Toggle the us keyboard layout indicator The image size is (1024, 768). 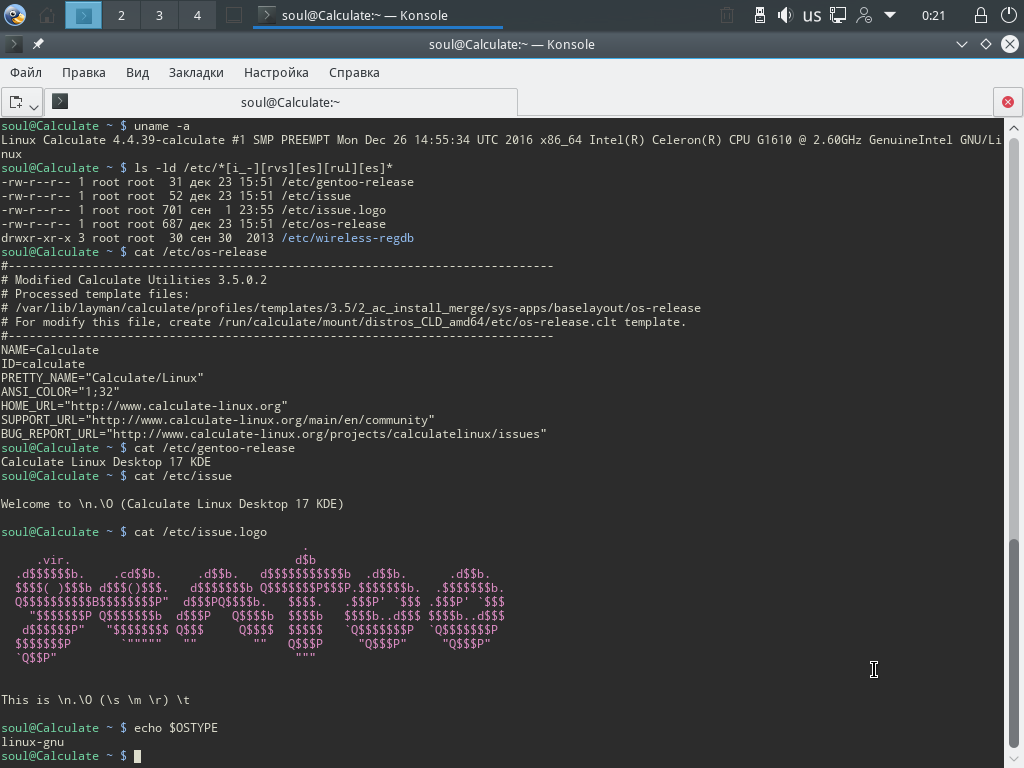(x=812, y=16)
